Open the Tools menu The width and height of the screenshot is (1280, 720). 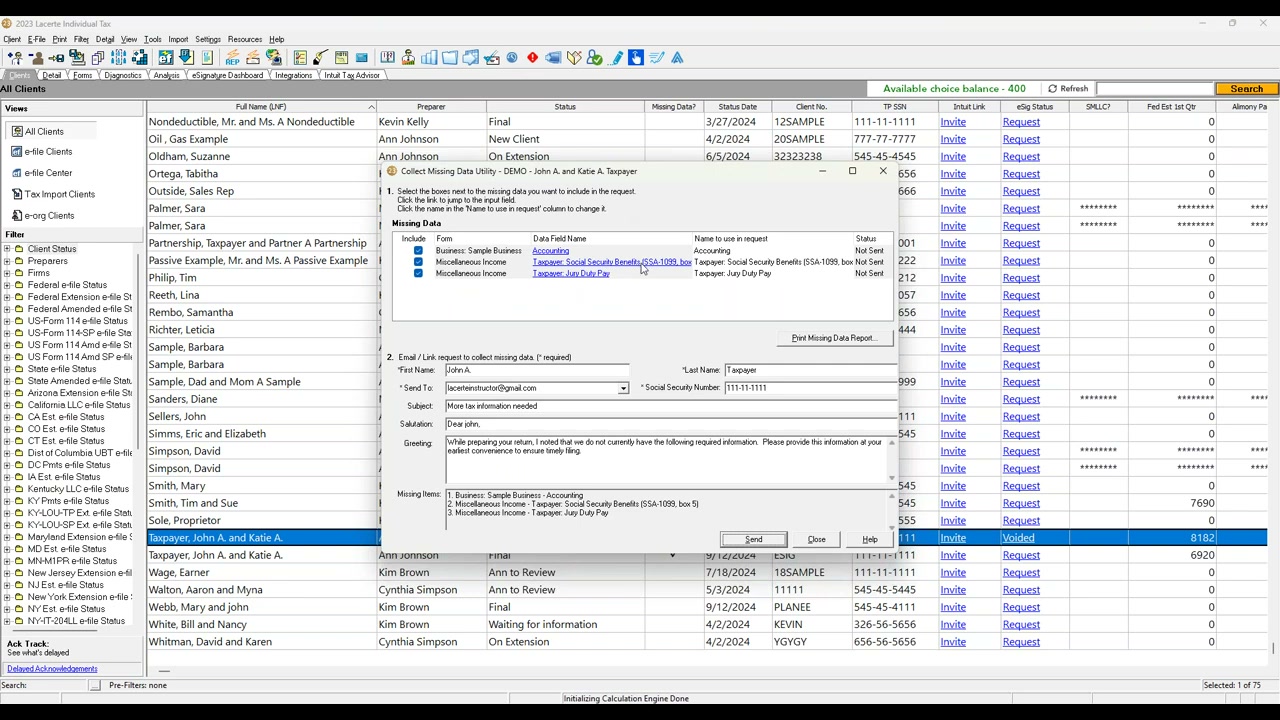tap(152, 39)
